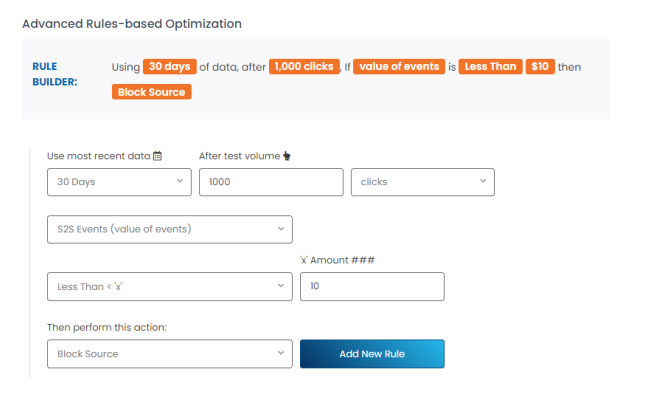Select the value of events rule tag
The width and height of the screenshot is (661, 409).
(399, 67)
